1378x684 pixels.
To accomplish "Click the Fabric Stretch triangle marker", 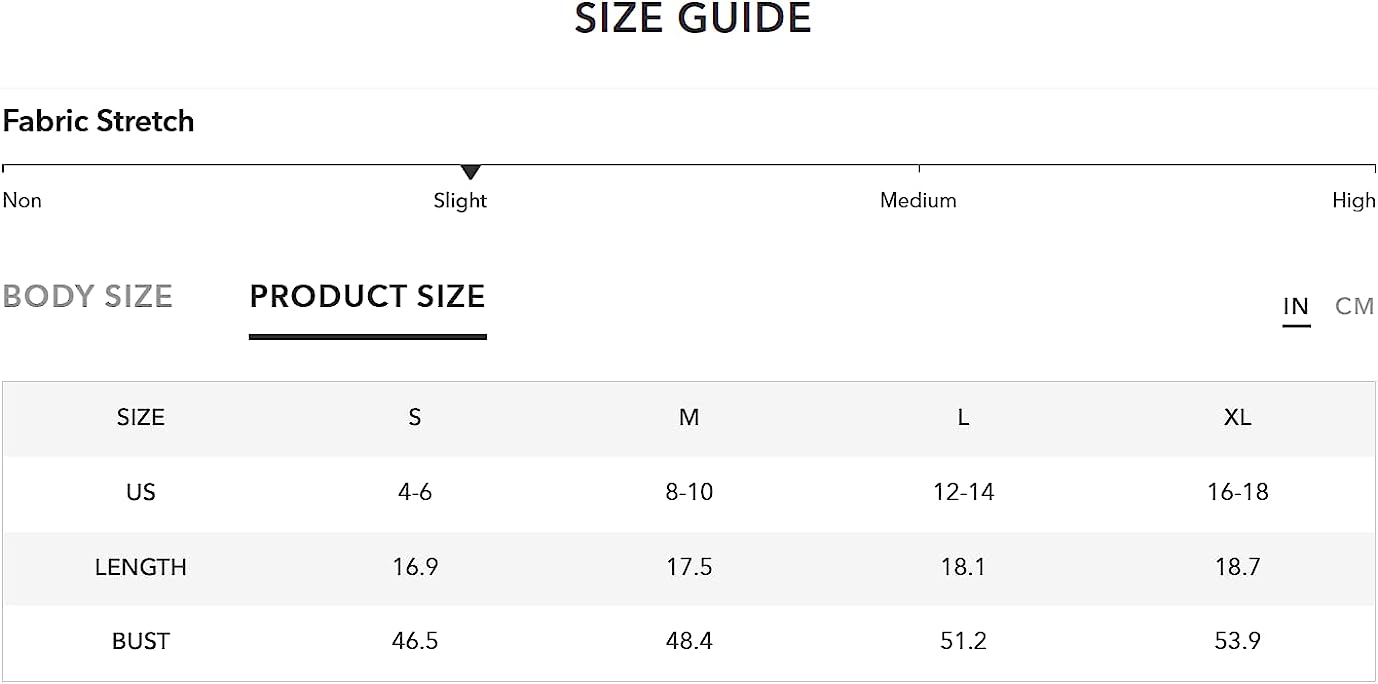I will click(471, 172).
